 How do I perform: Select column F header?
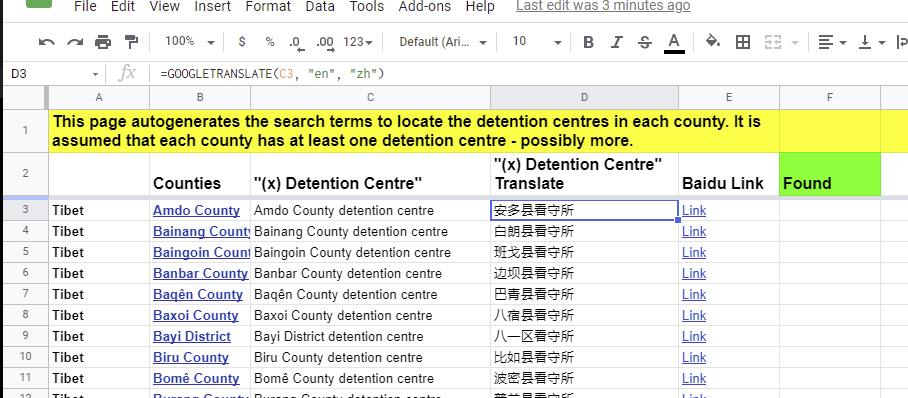point(830,97)
